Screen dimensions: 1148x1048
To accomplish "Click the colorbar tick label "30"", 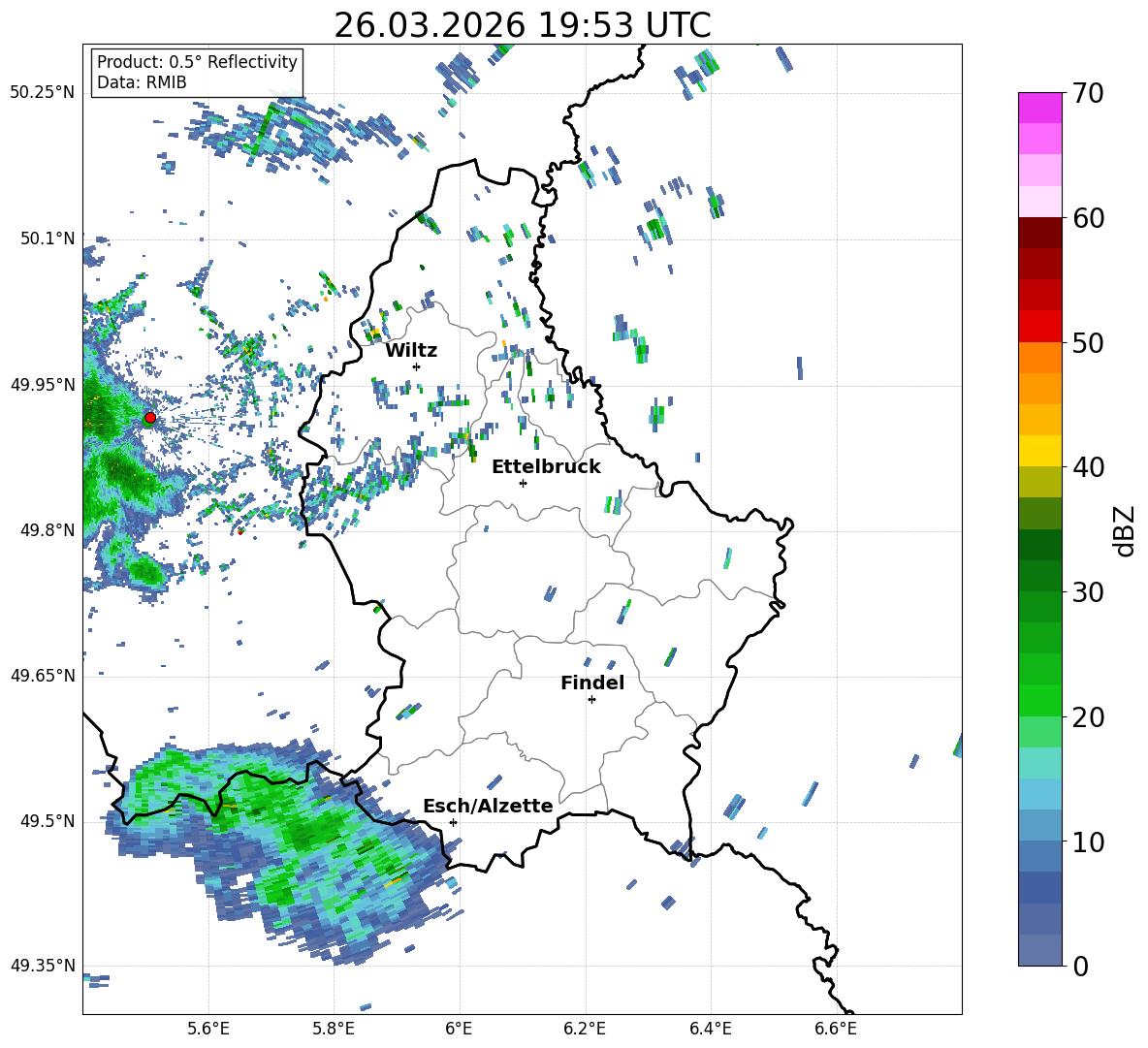I will (x=1087, y=592).
